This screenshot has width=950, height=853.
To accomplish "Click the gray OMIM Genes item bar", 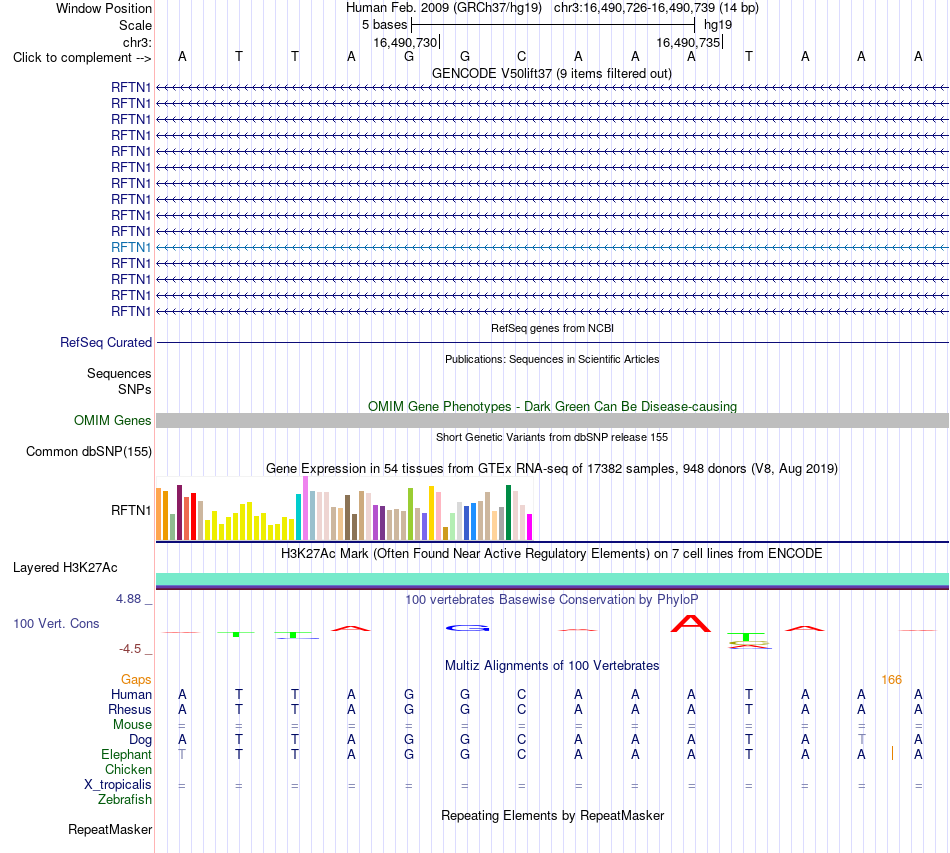I will 553,420.
